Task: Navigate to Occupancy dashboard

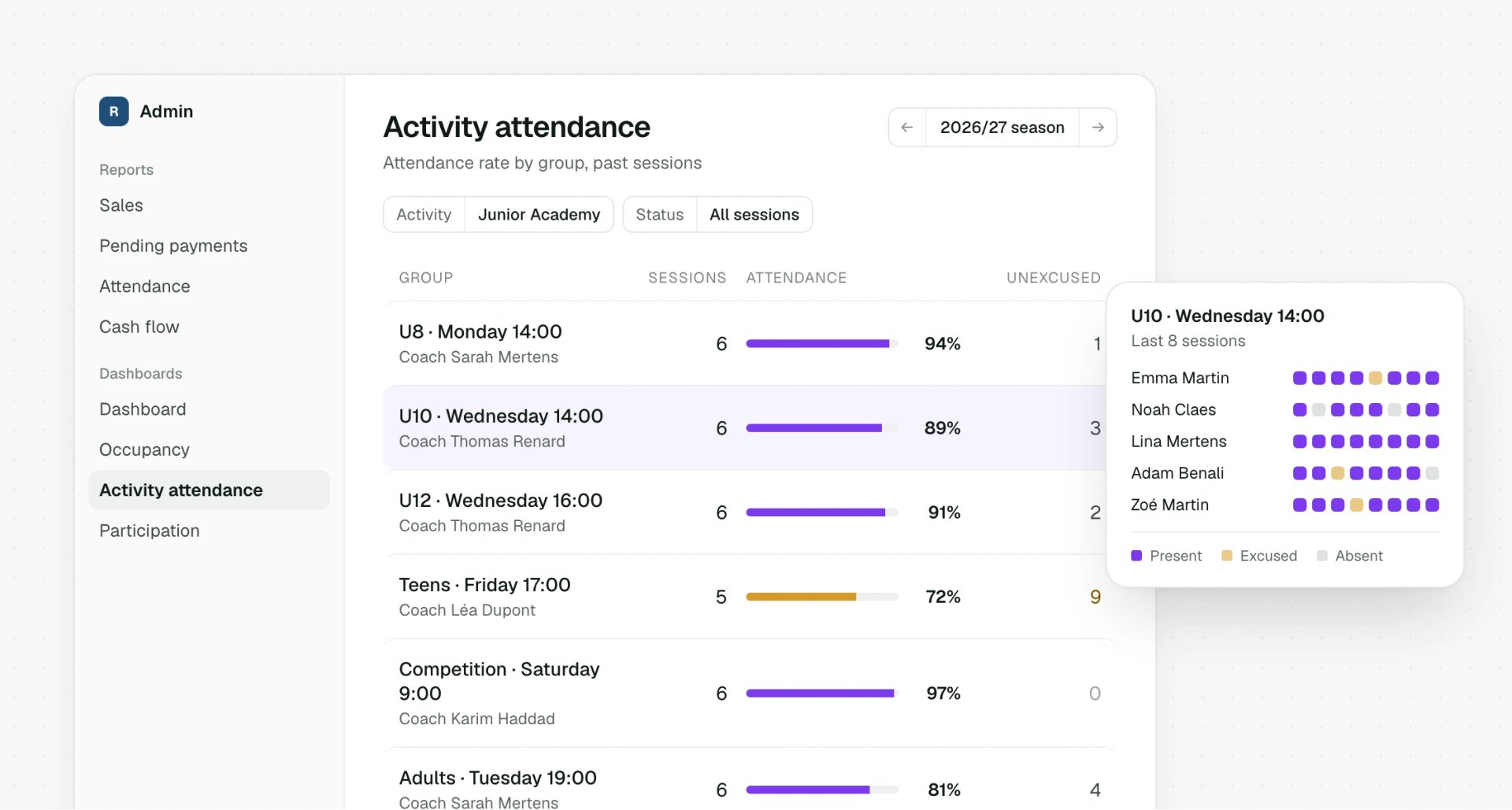Action: [x=144, y=449]
